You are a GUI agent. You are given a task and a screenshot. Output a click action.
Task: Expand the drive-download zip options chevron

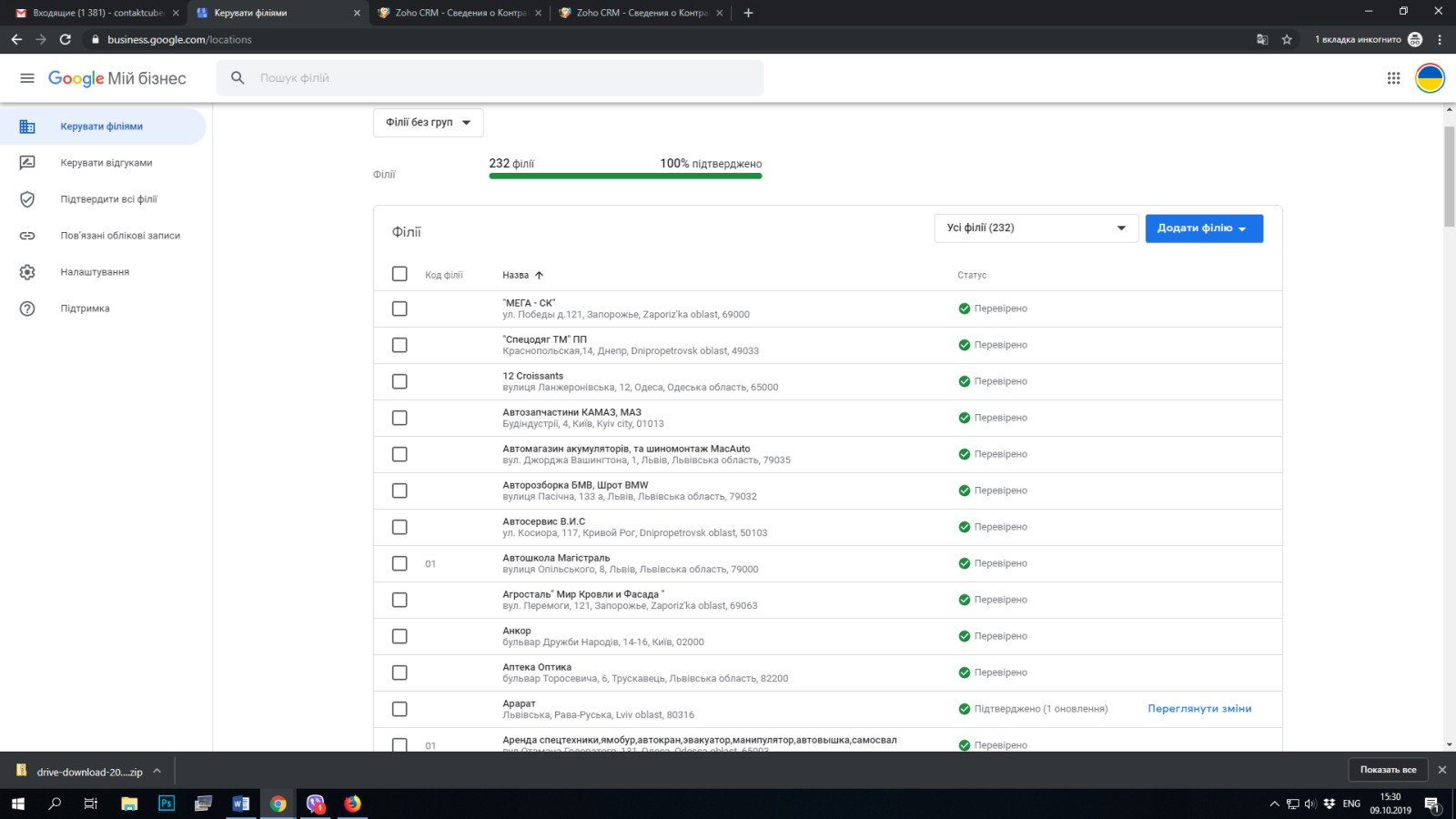point(157,771)
